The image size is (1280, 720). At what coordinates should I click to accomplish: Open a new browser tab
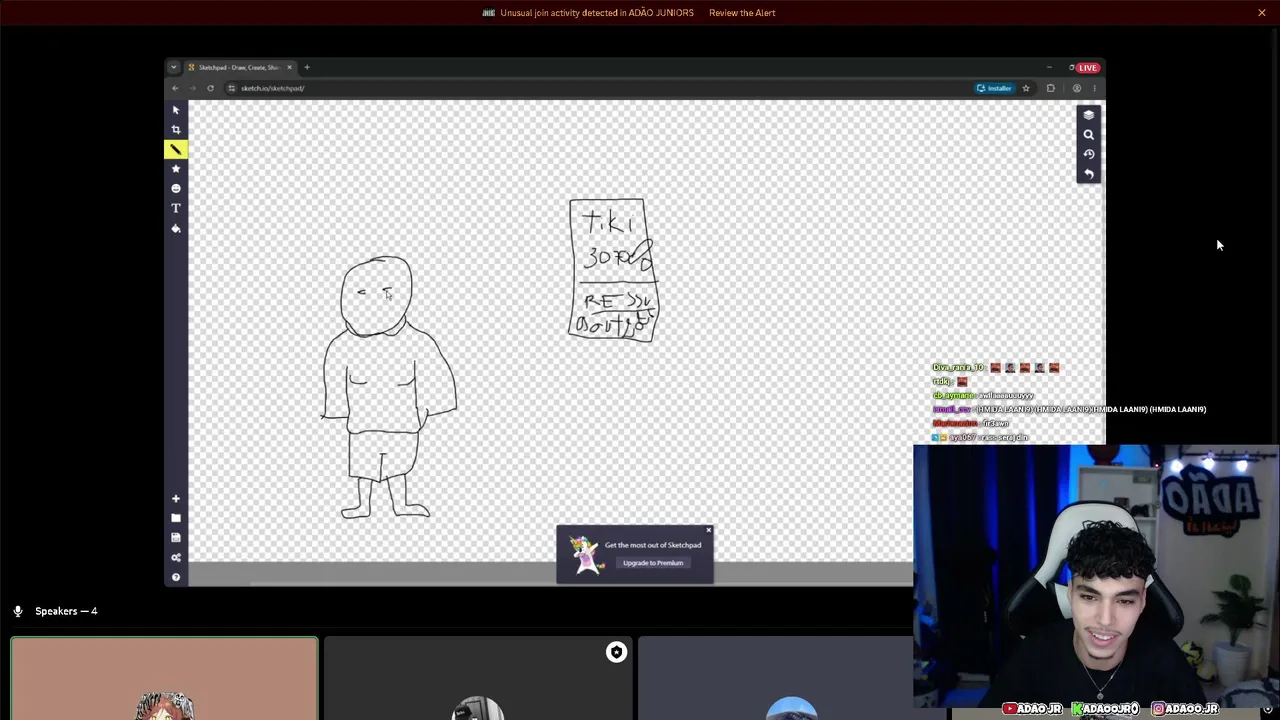tap(307, 68)
